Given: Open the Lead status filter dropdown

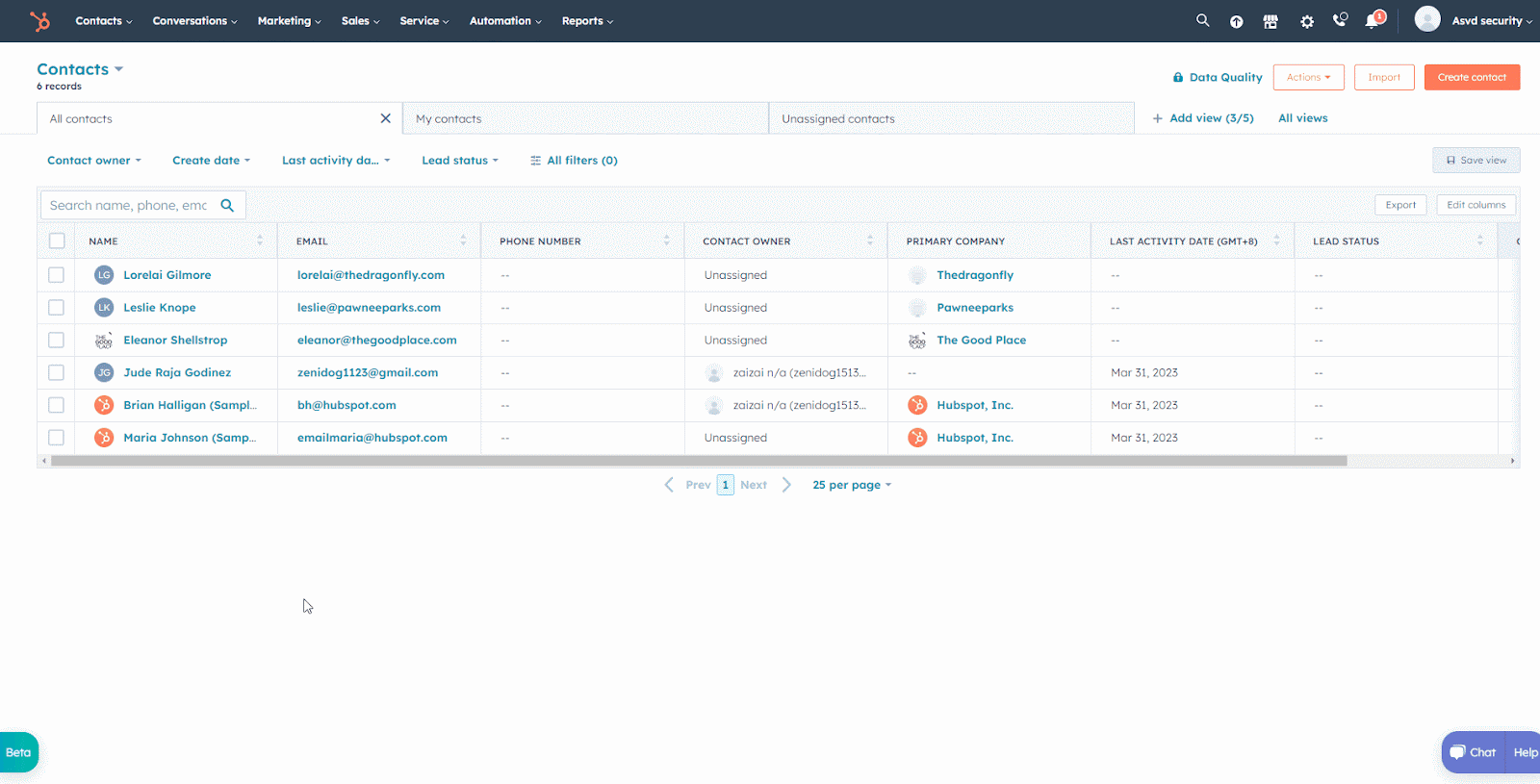Looking at the screenshot, I should [x=460, y=161].
